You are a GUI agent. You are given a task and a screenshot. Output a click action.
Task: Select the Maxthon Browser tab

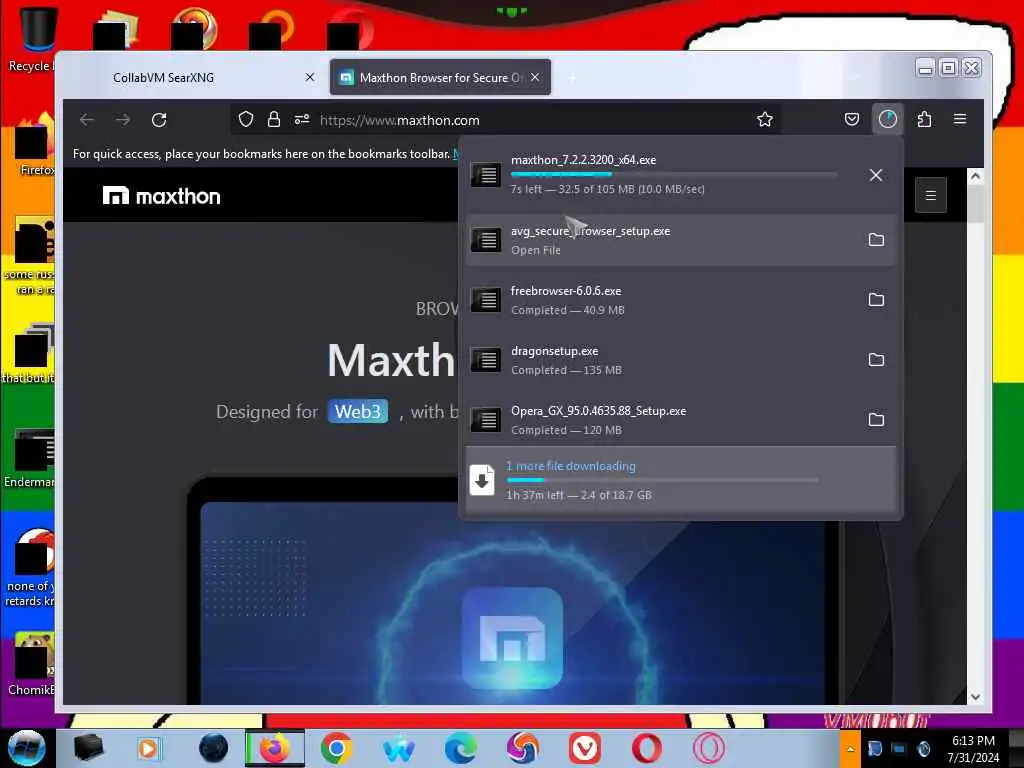[440, 77]
